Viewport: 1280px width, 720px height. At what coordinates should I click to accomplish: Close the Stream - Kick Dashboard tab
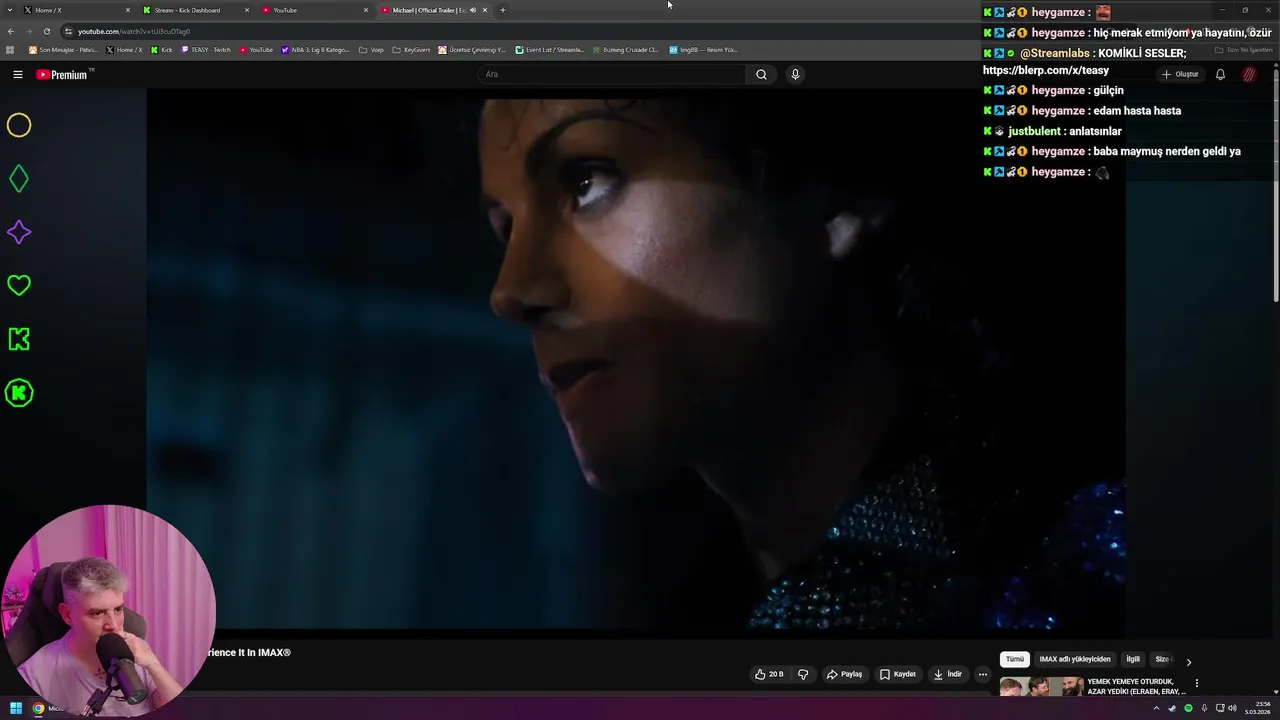(x=247, y=10)
